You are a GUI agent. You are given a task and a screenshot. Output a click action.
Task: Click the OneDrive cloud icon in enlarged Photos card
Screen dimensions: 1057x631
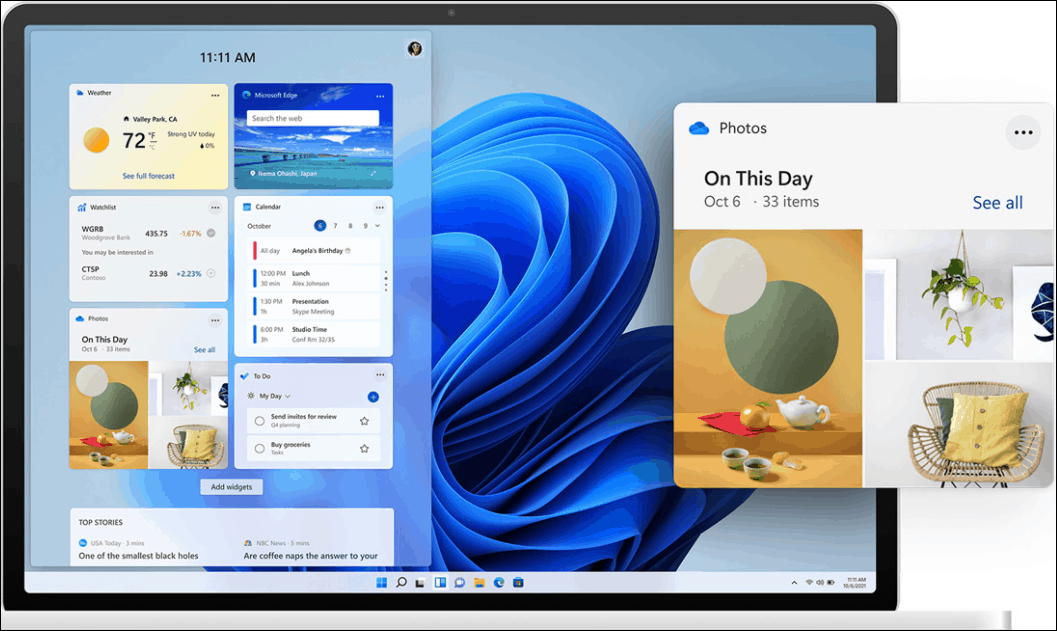[x=699, y=128]
